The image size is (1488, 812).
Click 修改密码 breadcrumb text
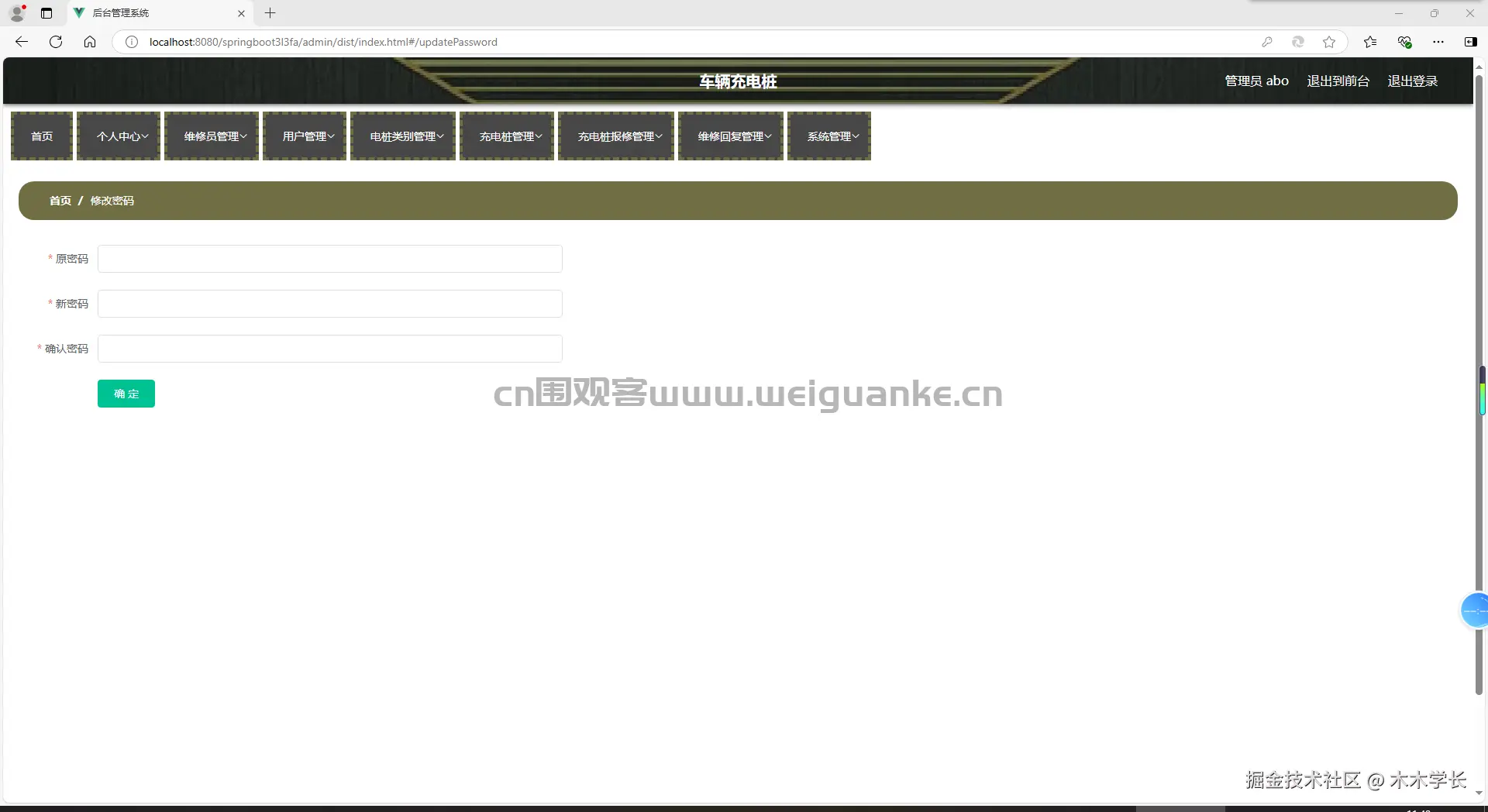click(x=112, y=201)
